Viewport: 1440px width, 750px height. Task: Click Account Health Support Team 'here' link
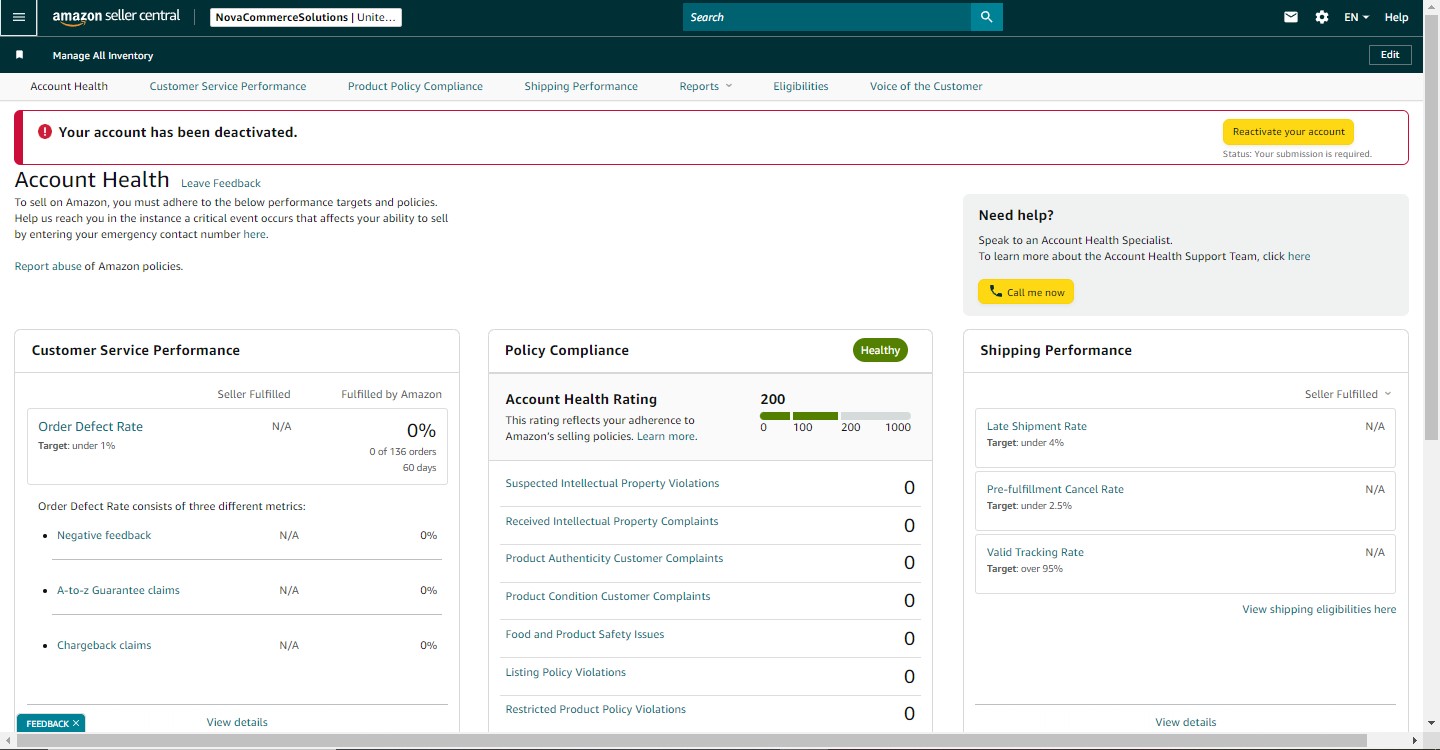(1299, 256)
